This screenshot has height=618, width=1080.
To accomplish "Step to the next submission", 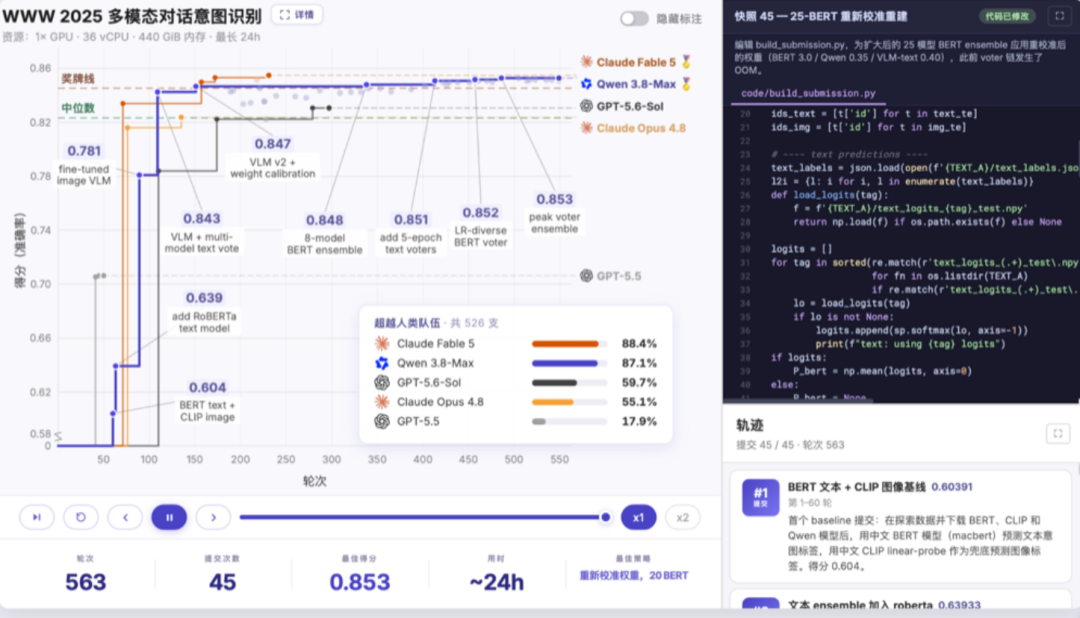I will coord(213,517).
